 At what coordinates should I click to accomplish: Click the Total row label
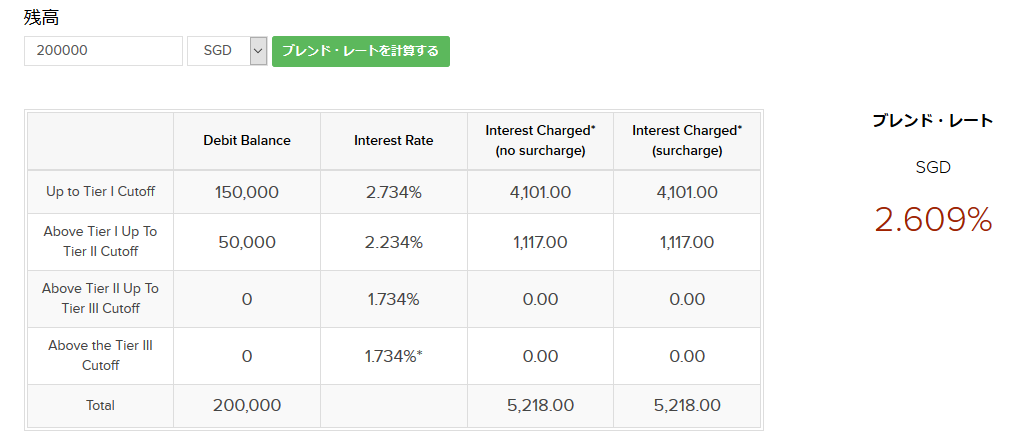(100, 406)
